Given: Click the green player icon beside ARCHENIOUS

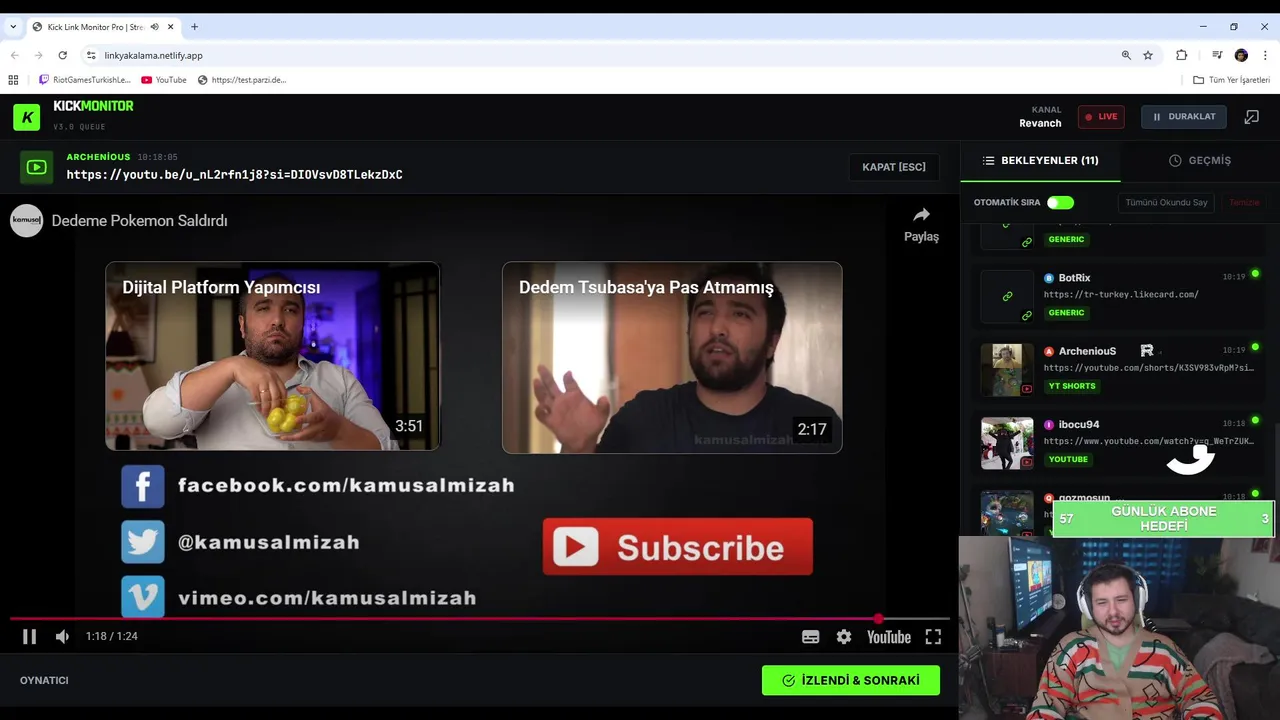Looking at the screenshot, I should pos(37,167).
